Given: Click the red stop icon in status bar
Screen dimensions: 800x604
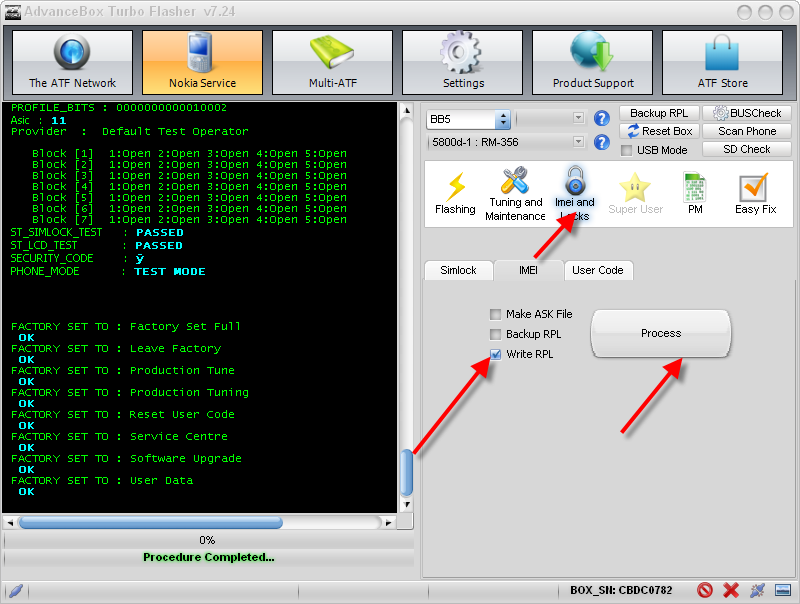Looking at the screenshot, I should pyautogui.click(x=705, y=590).
